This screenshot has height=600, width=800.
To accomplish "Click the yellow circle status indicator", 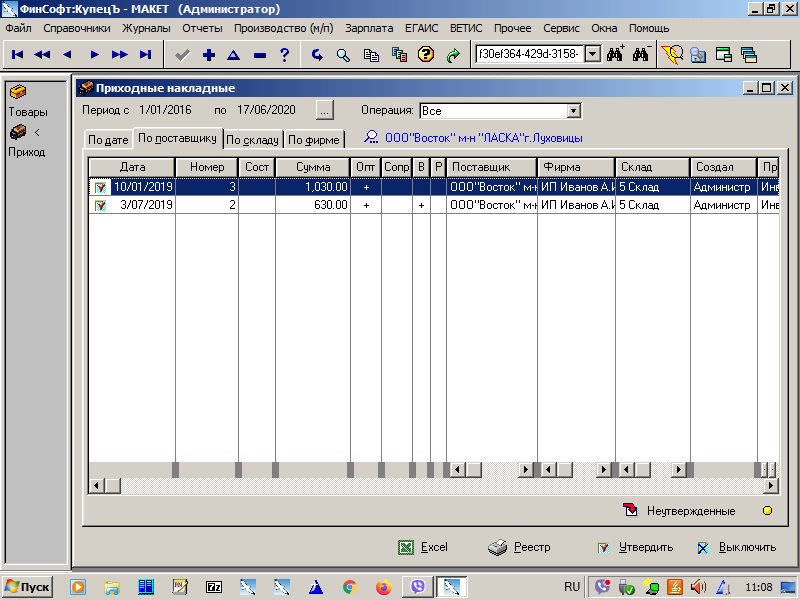I will [x=767, y=511].
